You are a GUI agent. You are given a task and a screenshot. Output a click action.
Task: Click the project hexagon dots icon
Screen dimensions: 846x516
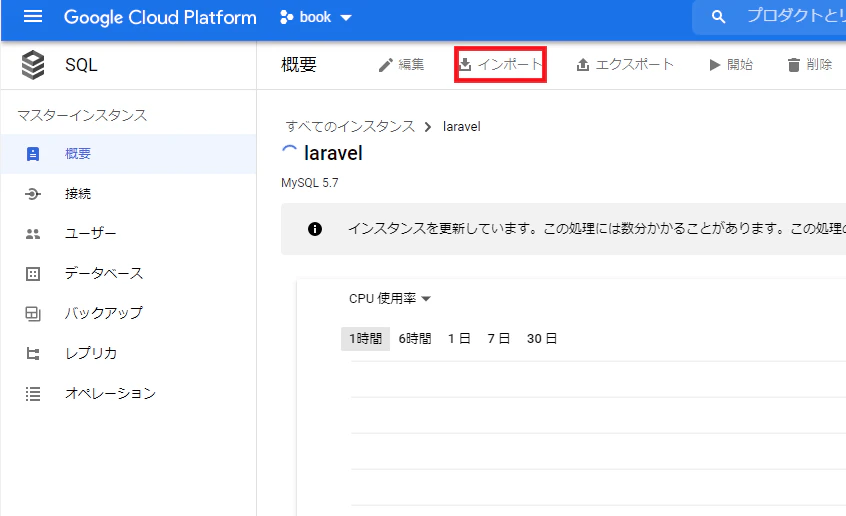click(x=286, y=17)
